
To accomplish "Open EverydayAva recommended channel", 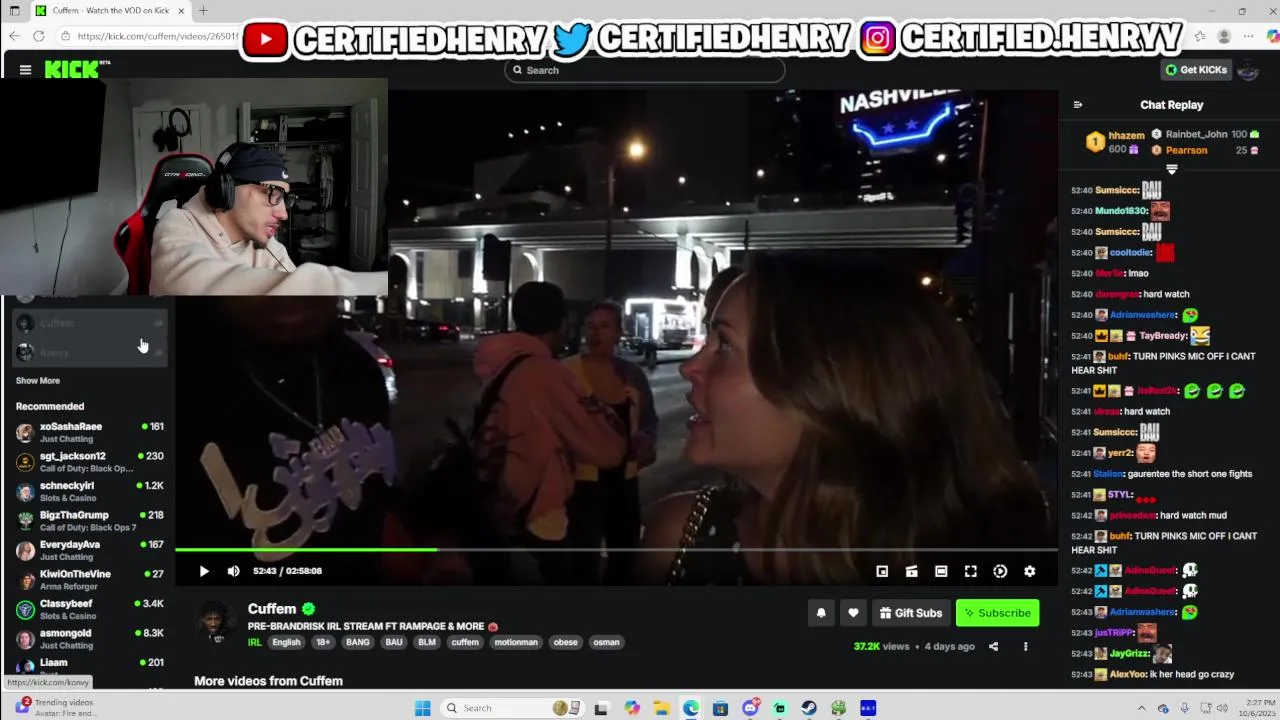I will 89,550.
